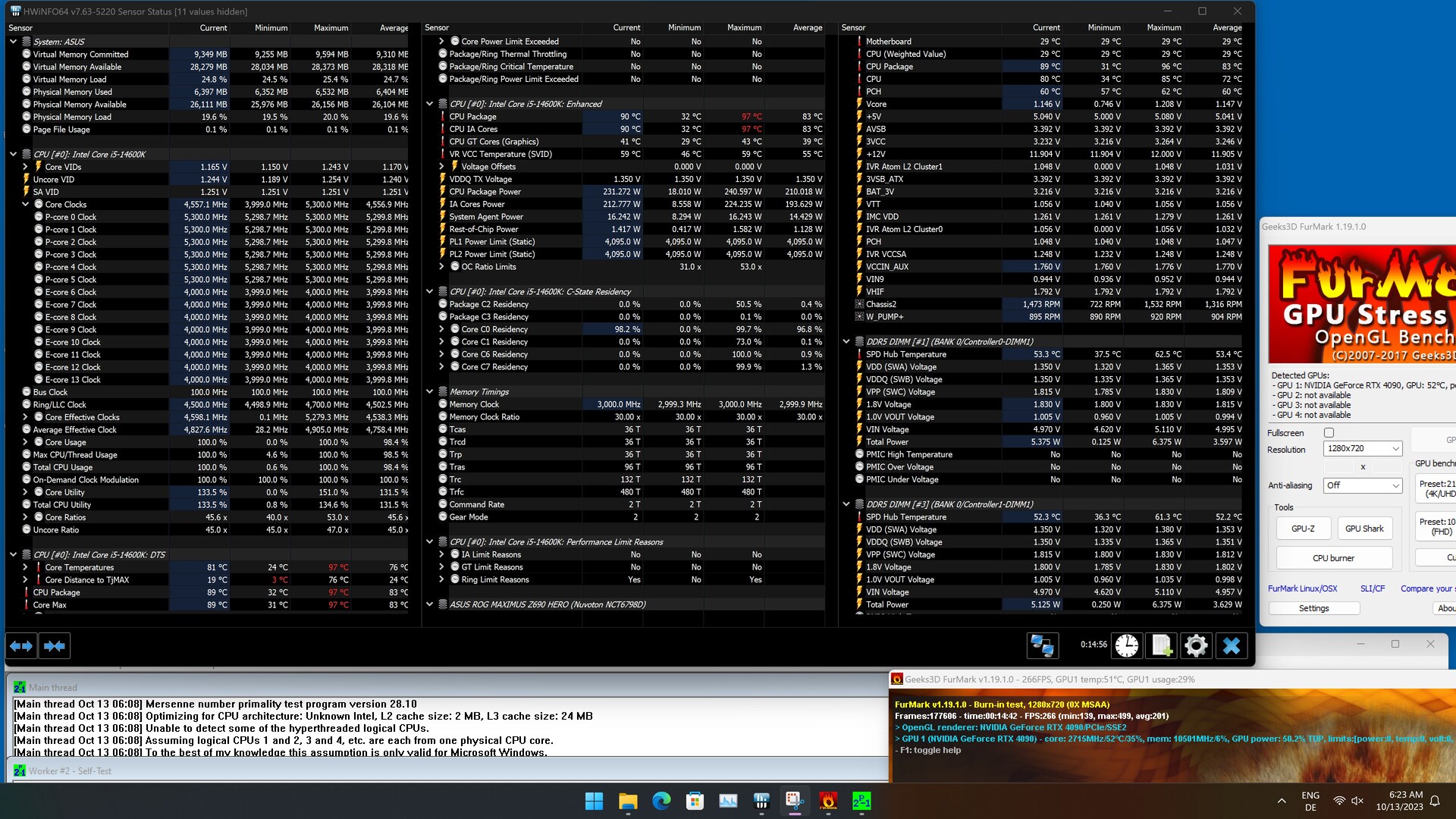Click the HWiNFO64 title bar app icon
Image resolution: width=1456 pixels, height=819 pixels.
15,11
